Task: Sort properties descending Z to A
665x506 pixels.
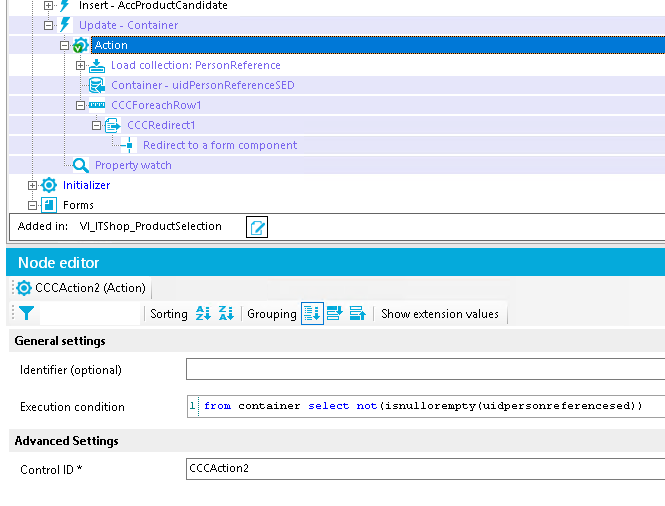Action: click(x=226, y=313)
